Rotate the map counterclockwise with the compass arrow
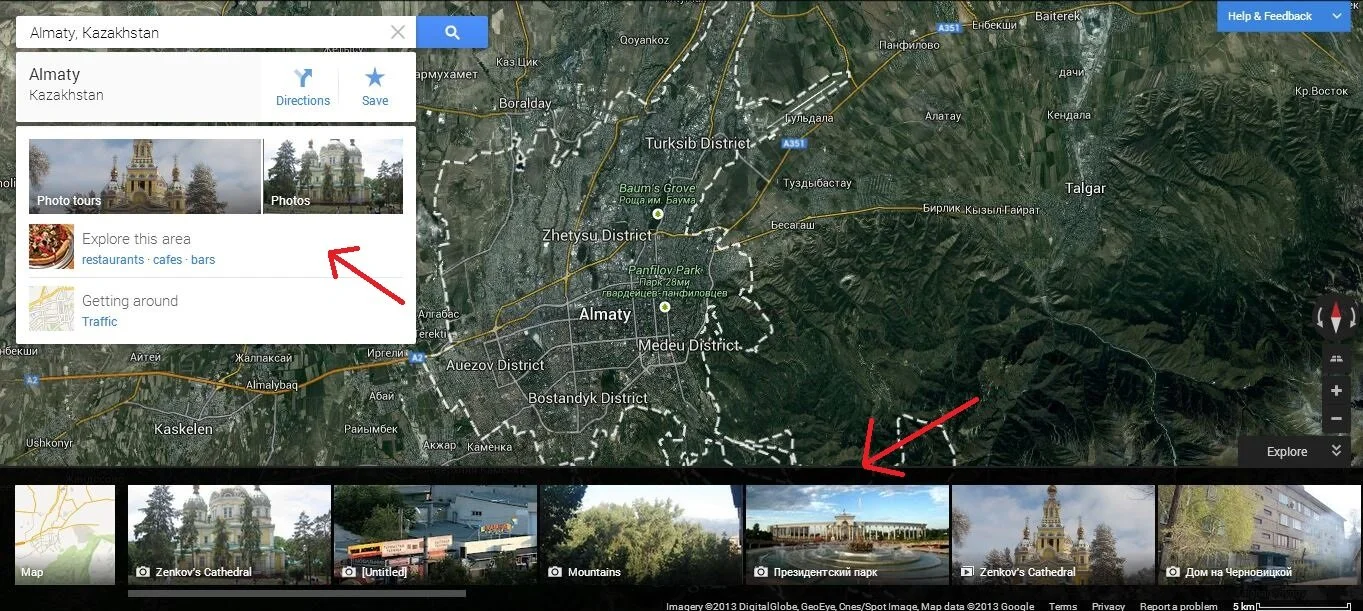 (x=1319, y=319)
